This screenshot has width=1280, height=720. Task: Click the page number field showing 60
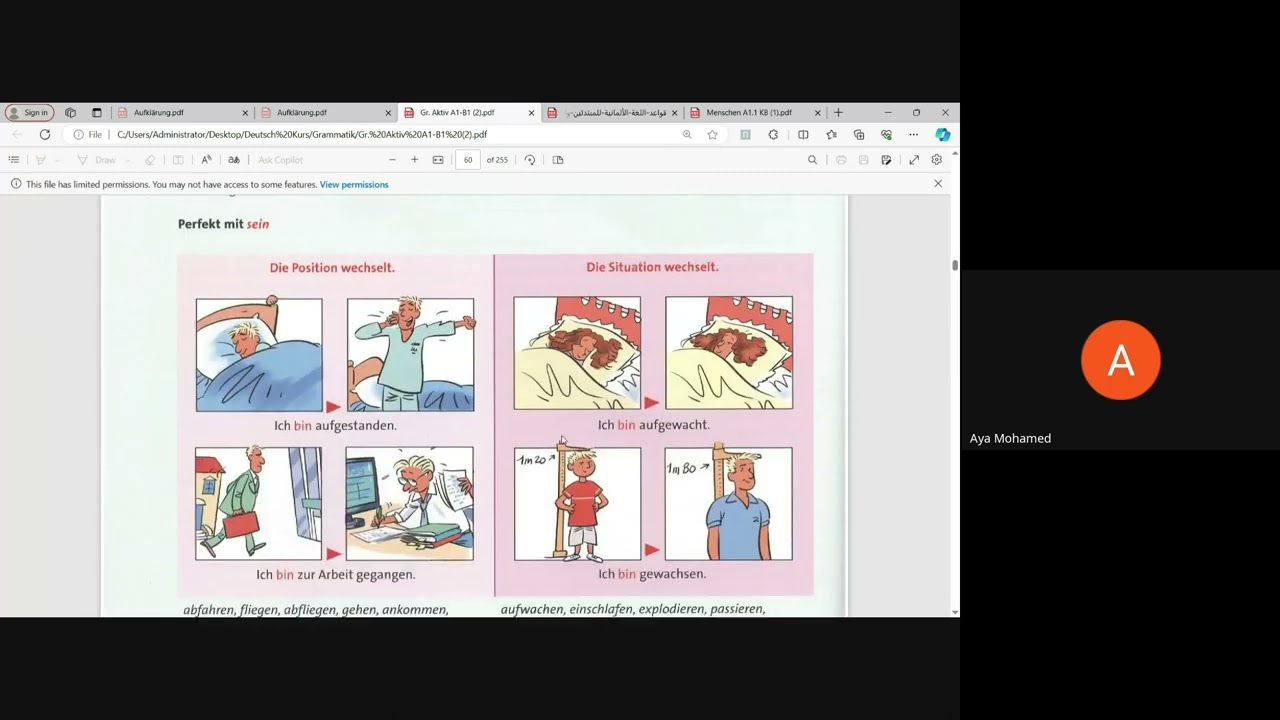[x=468, y=160]
